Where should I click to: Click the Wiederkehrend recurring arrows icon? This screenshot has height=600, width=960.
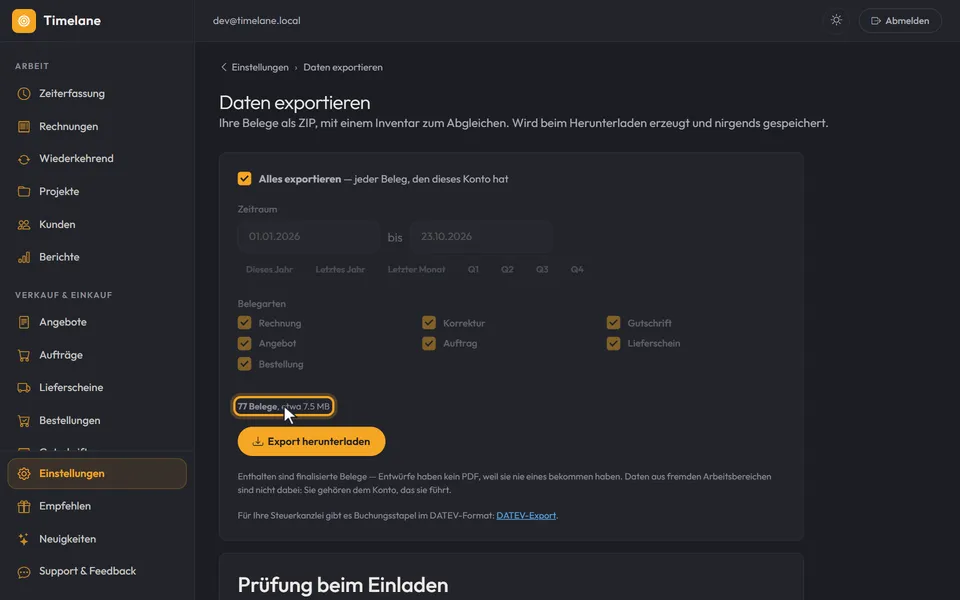24,159
